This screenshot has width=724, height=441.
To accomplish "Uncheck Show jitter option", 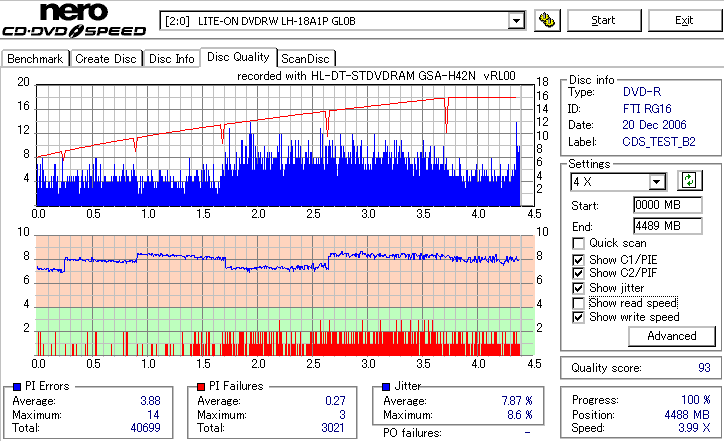I will (x=578, y=288).
